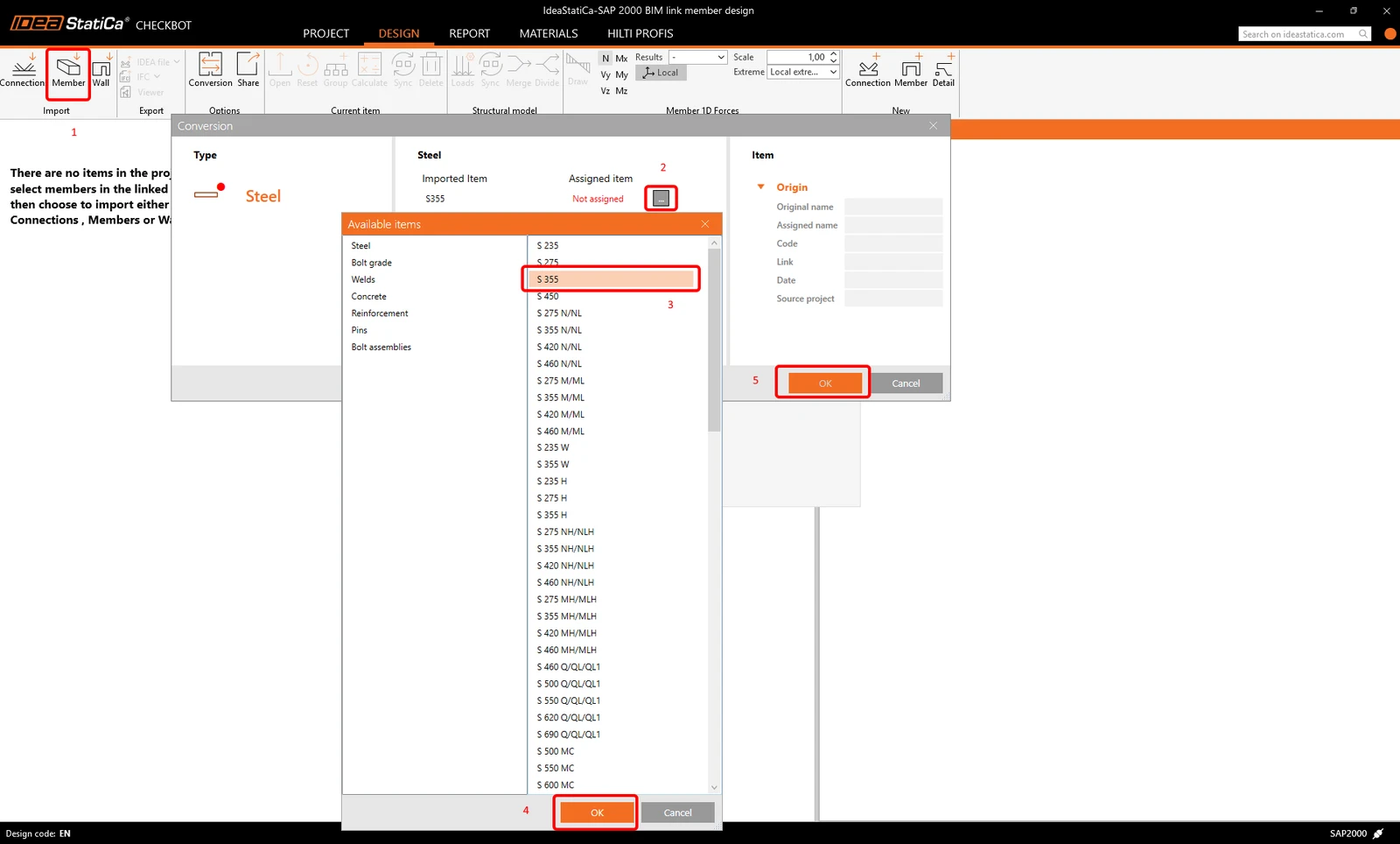Select Bolt grade category in Available items

click(372, 263)
